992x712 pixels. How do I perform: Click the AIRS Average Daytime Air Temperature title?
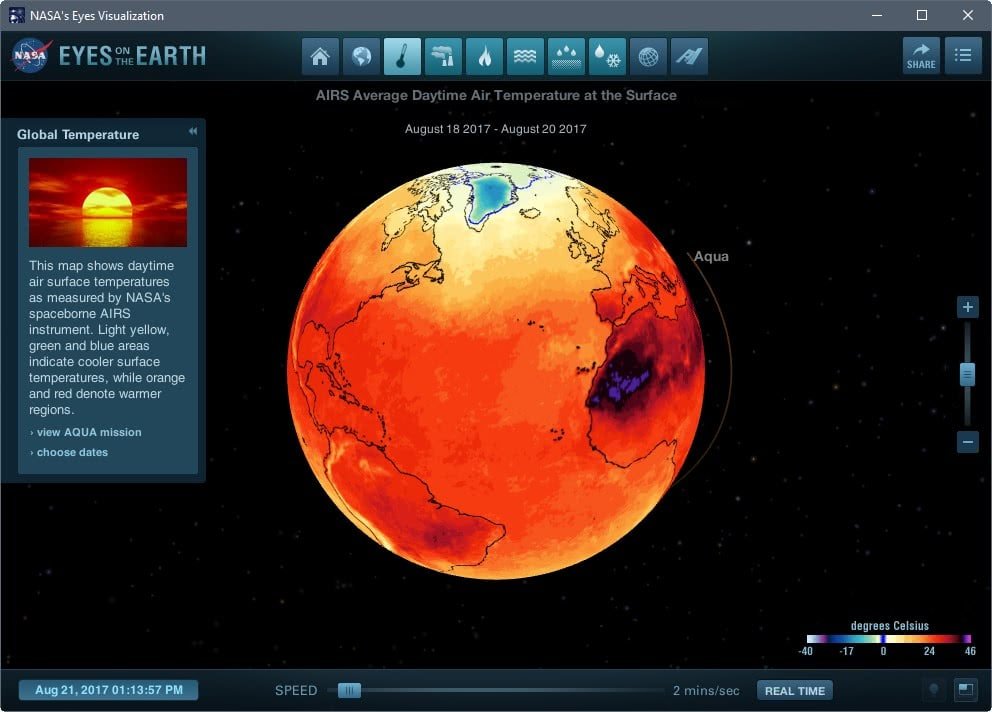(x=496, y=96)
